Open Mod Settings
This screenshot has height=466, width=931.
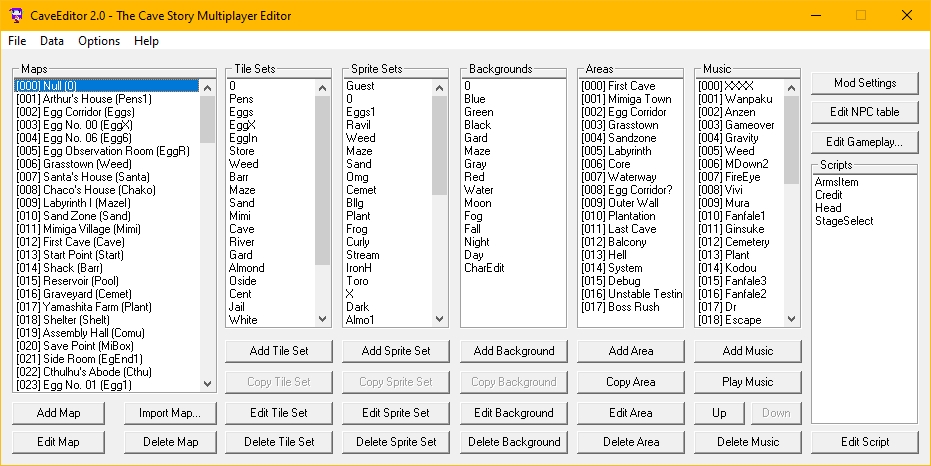(864, 83)
